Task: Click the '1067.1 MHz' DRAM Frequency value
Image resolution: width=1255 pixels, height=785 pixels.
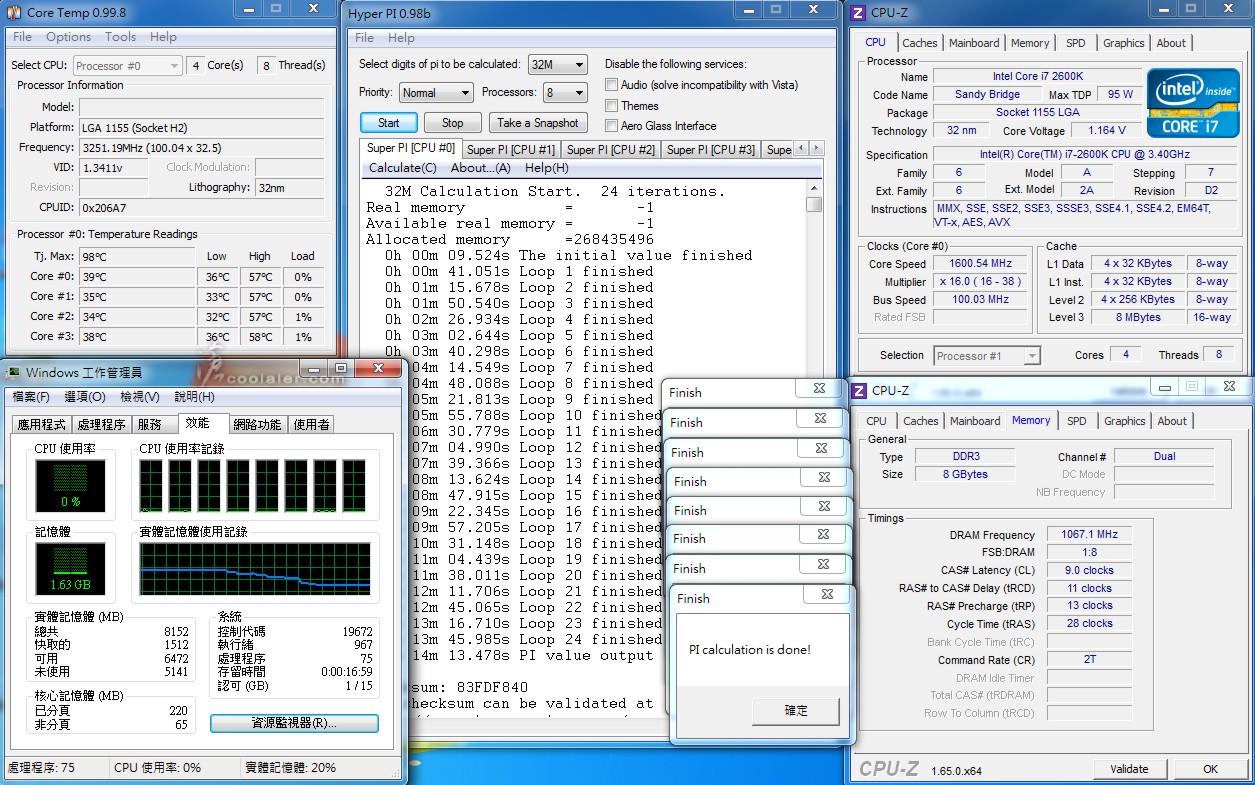Action: 1089,535
